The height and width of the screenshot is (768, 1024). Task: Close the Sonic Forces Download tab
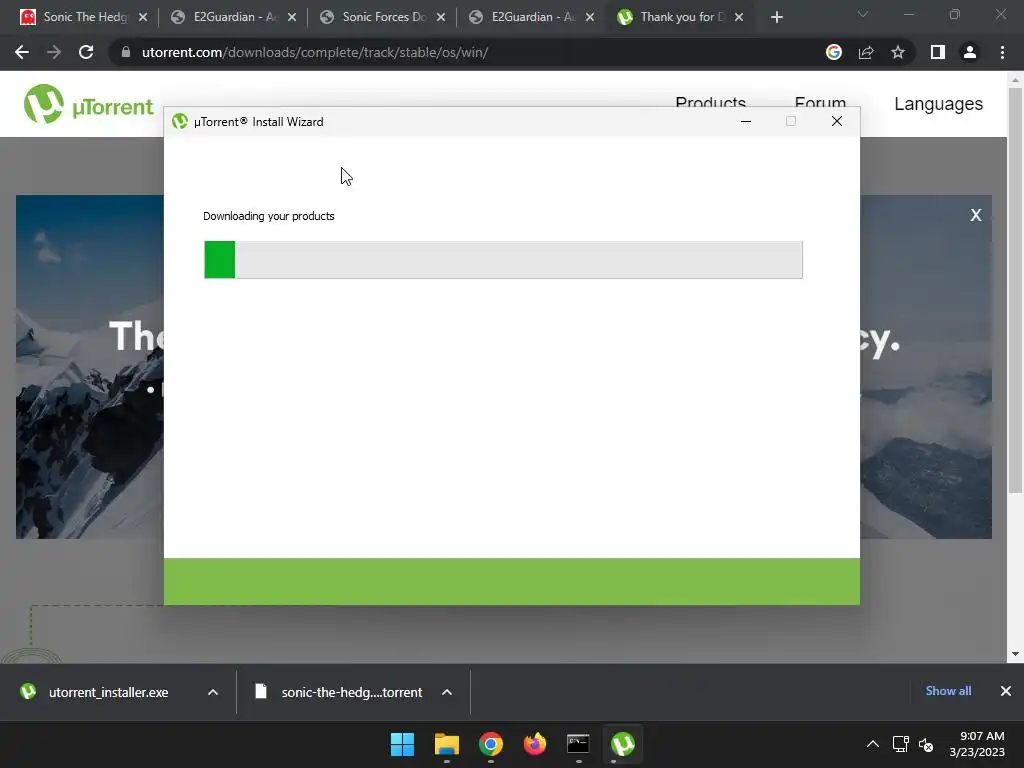pos(441,18)
